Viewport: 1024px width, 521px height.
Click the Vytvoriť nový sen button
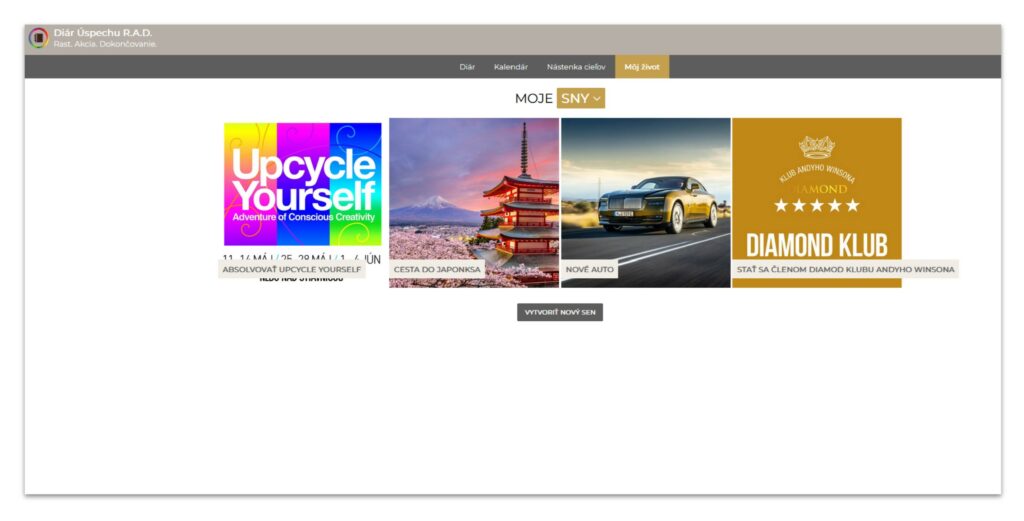560,312
